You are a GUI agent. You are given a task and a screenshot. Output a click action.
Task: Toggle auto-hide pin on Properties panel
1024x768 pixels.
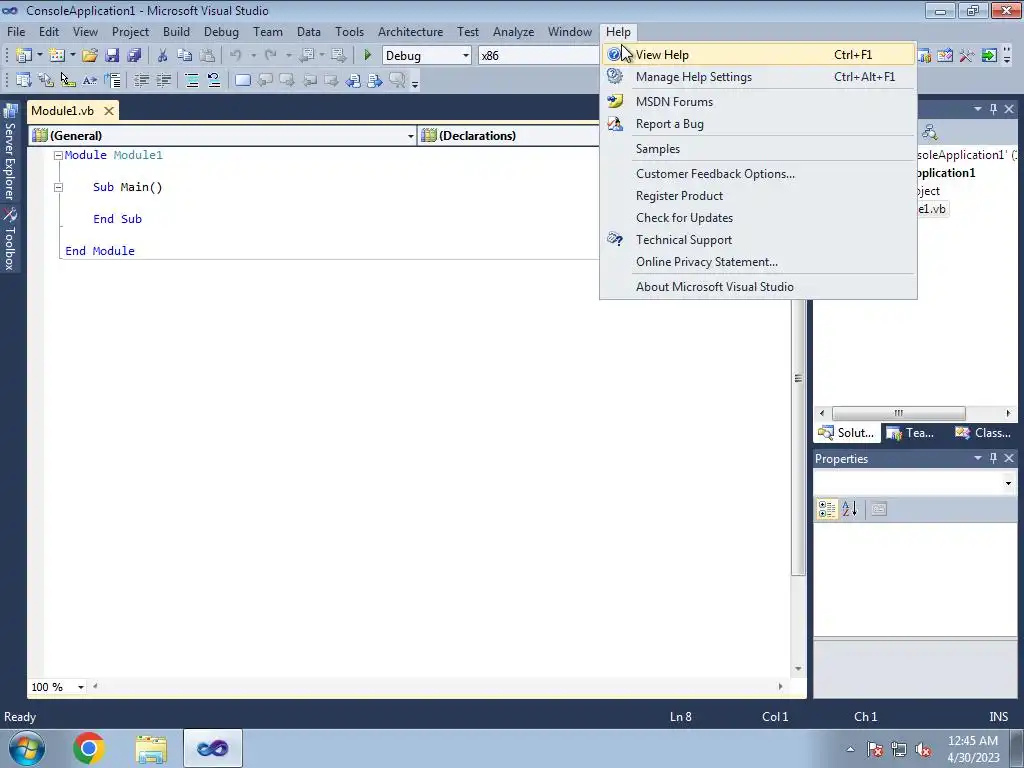click(993, 458)
